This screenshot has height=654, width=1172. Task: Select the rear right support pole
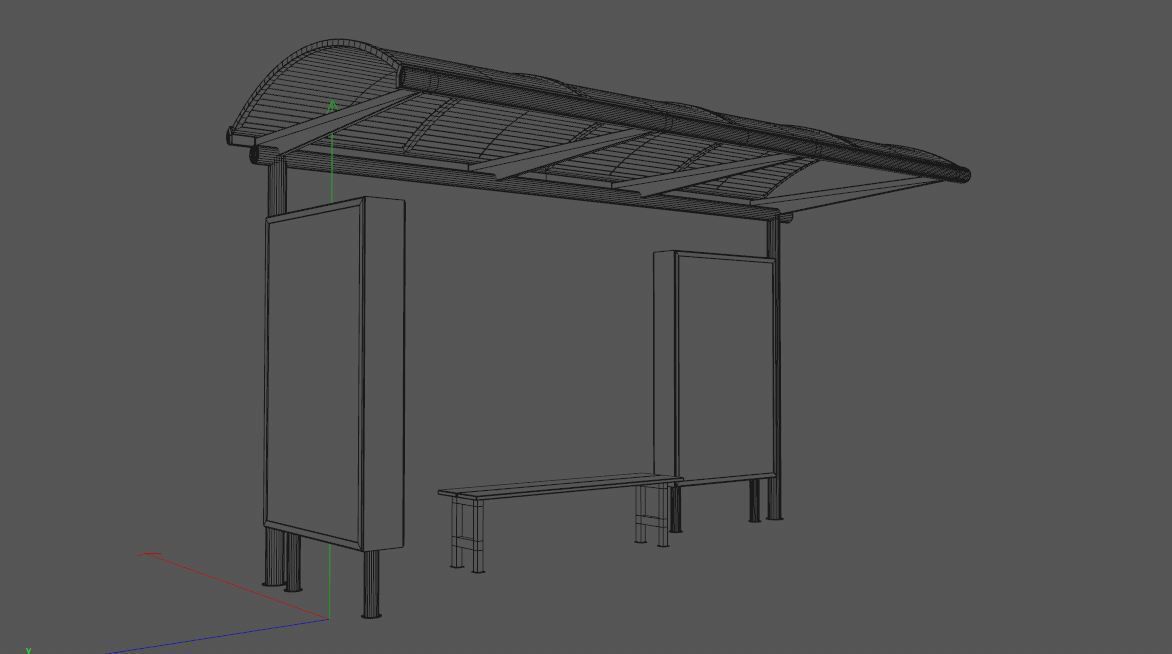click(774, 370)
